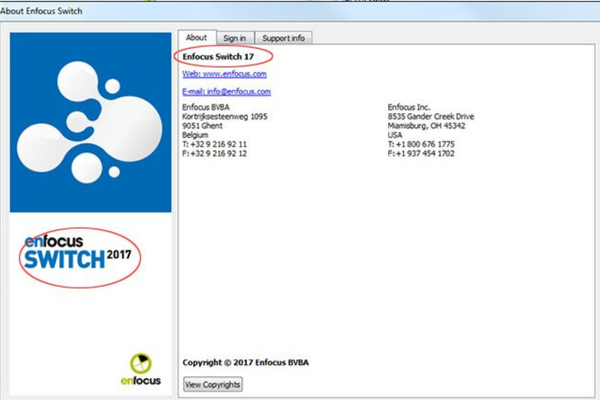Screen dimensions: 600x400
Task: Select the text USA
Action: [395, 135]
